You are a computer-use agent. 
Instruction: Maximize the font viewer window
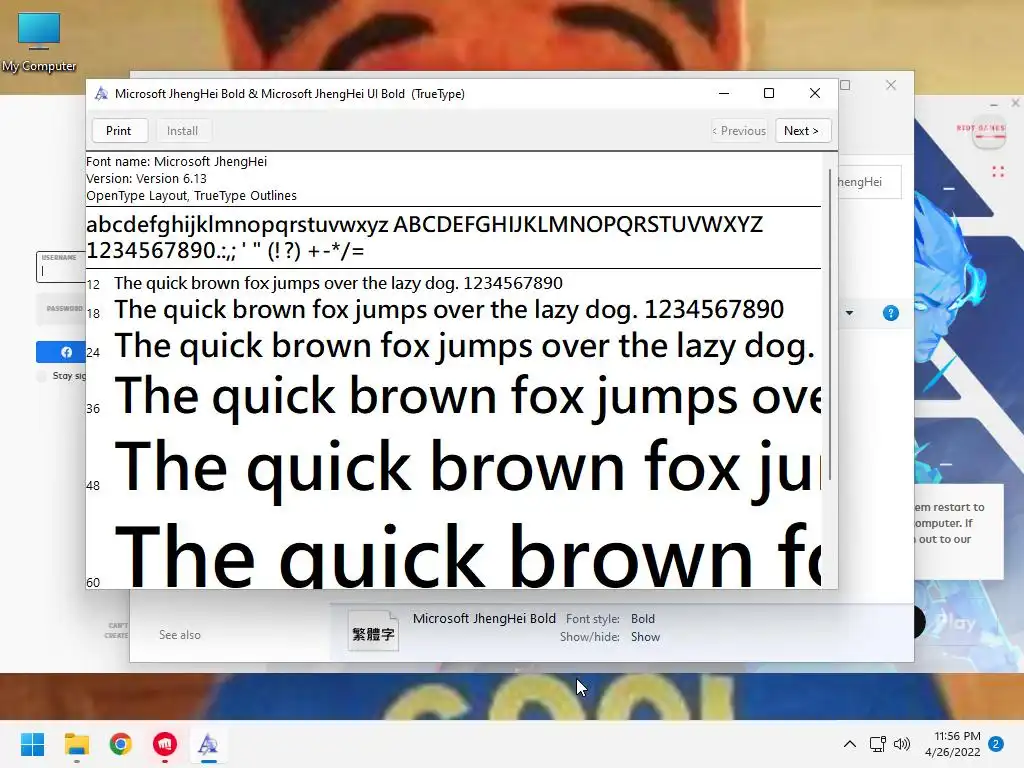[x=769, y=93]
